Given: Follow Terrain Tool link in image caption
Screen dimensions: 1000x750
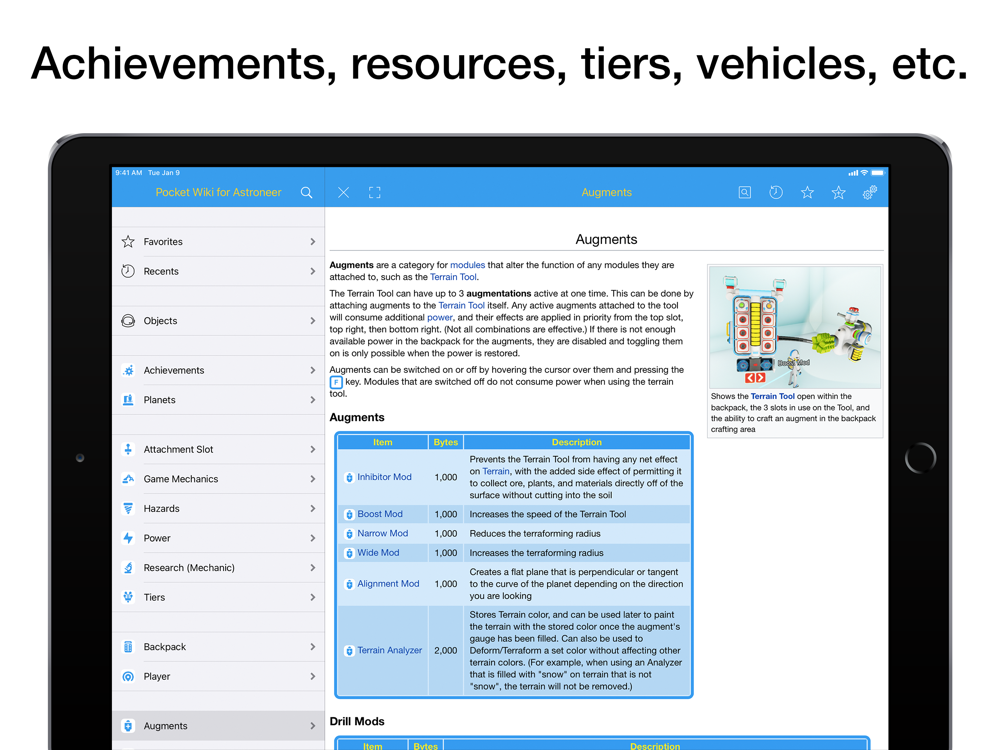Looking at the screenshot, I should [x=772, y=396].
